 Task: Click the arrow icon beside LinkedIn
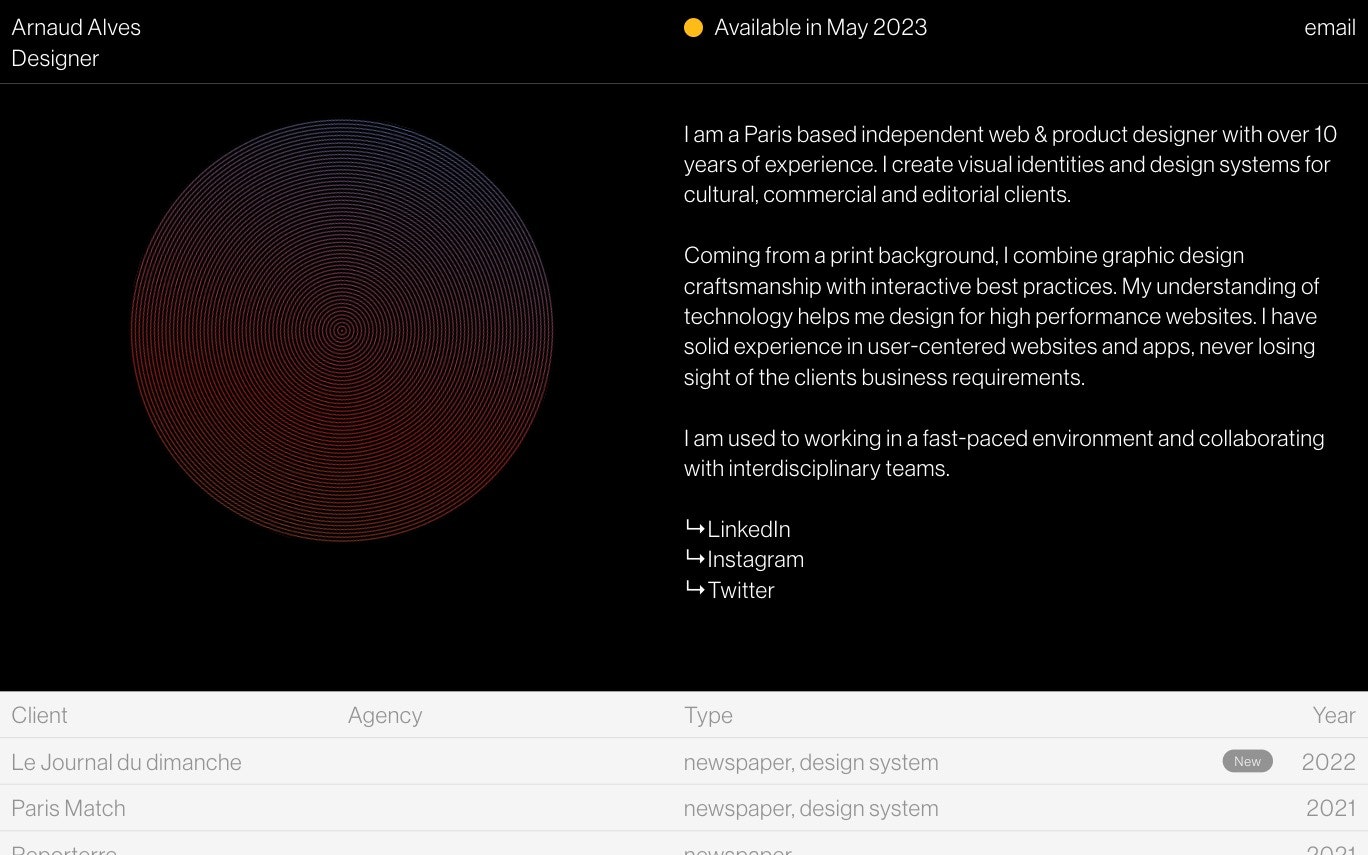pyautogui.click(x=695, y=527)
